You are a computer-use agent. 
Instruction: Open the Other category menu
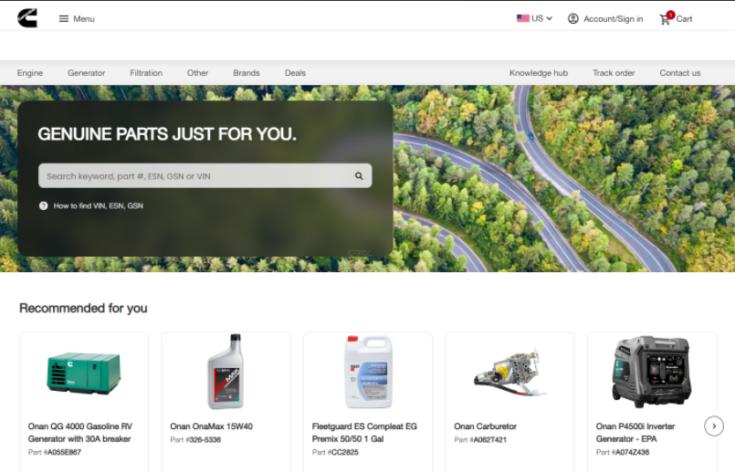197,73
